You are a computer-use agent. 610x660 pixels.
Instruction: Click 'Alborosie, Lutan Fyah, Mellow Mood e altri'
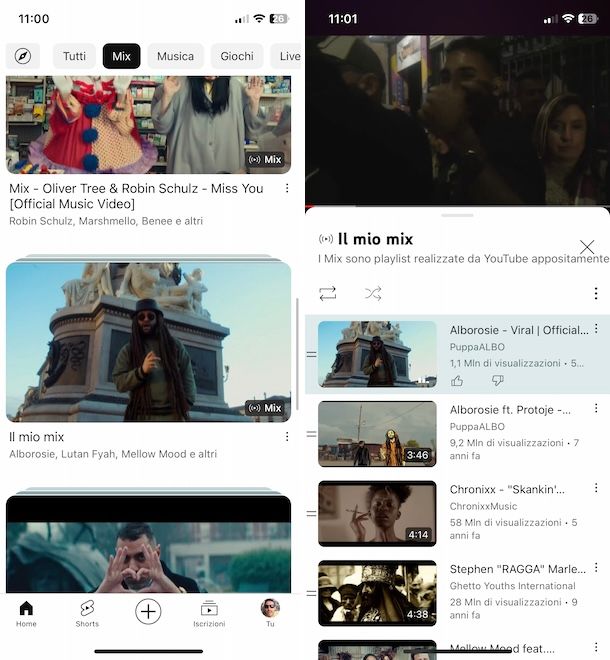tap(113, 454)
